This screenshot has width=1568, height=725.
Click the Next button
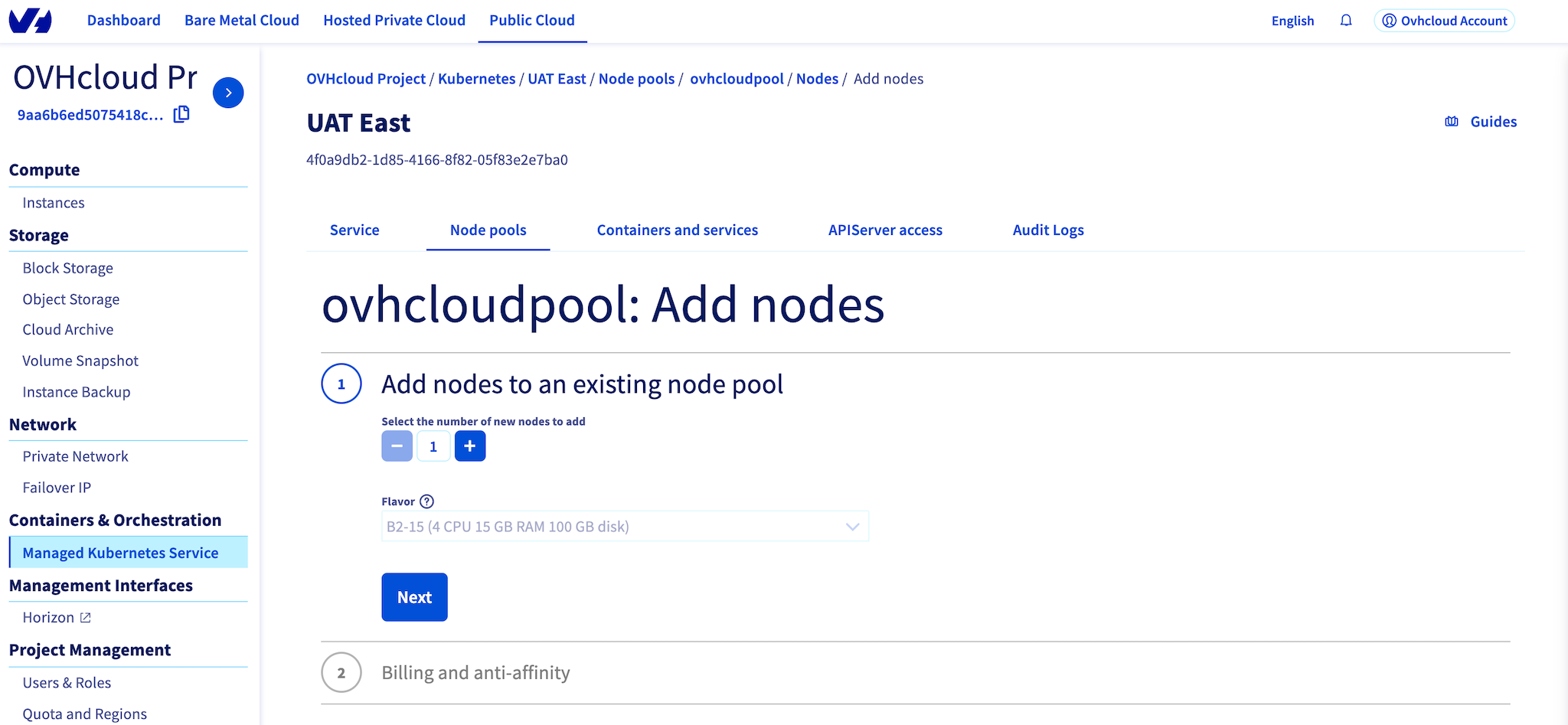click(414, 597)
